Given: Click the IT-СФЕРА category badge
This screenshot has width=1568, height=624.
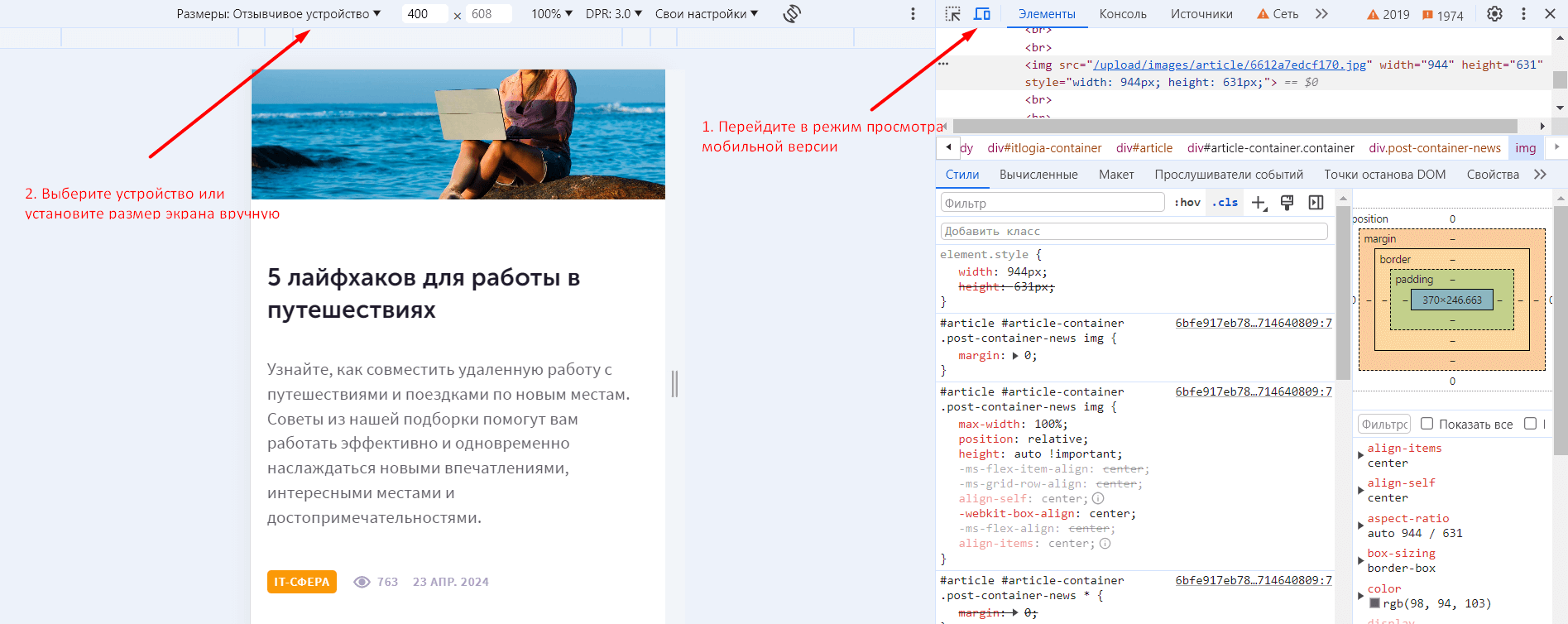Looking at the screenshot, I should (x=301, y=582).
